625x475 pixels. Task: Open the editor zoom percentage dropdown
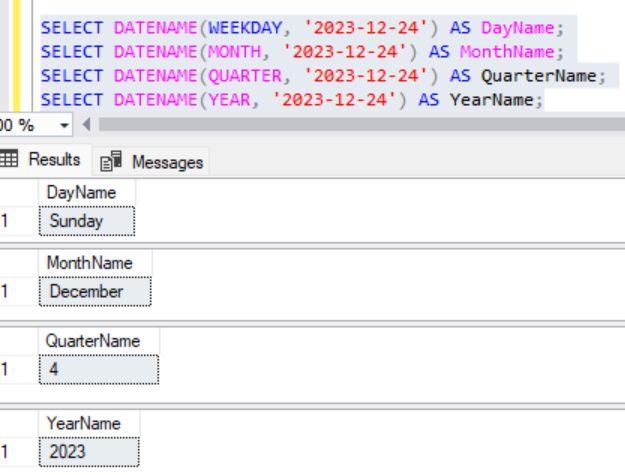coord(65,125)
